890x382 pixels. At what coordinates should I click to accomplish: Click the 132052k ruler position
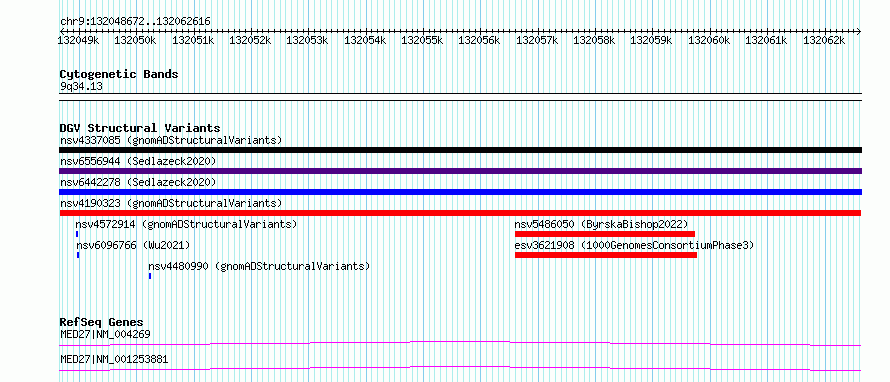click(250, 41)
